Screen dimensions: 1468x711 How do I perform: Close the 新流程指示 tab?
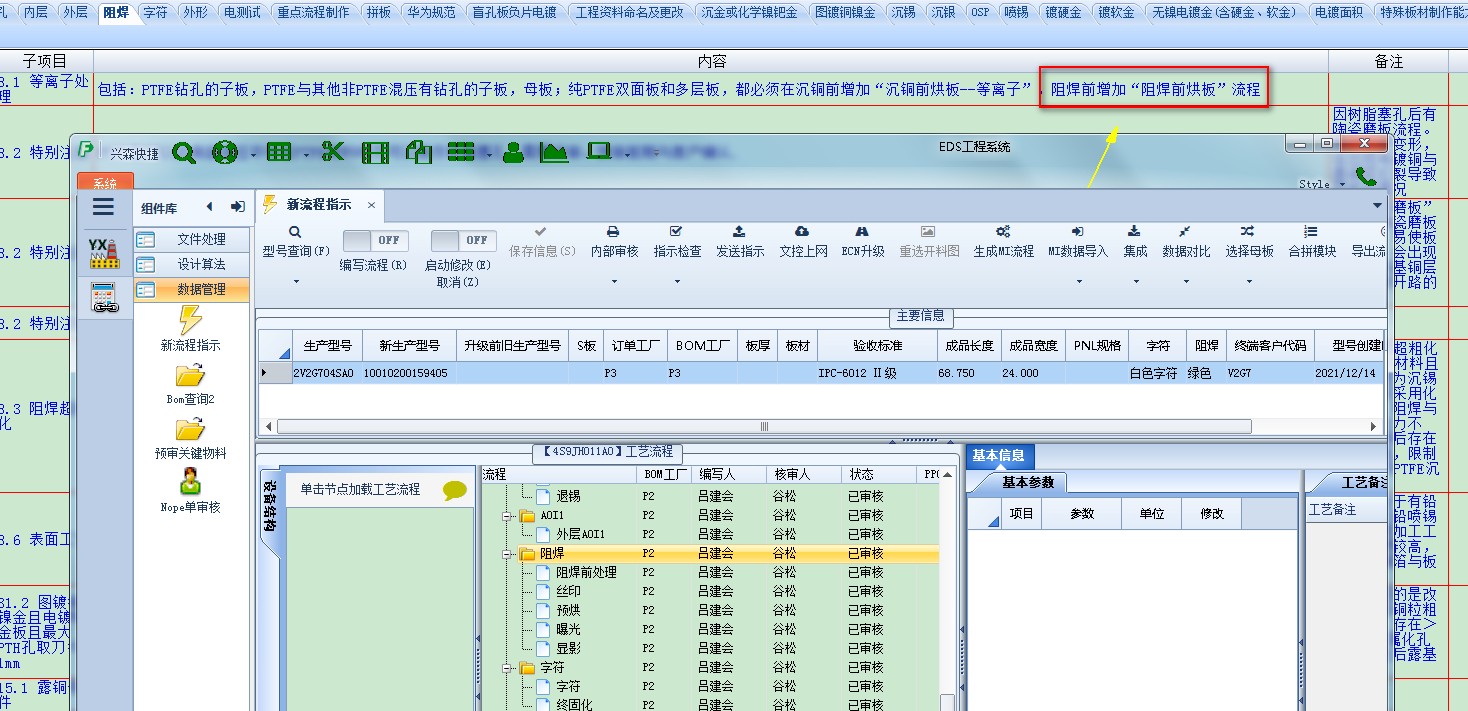tap(371, 205)
